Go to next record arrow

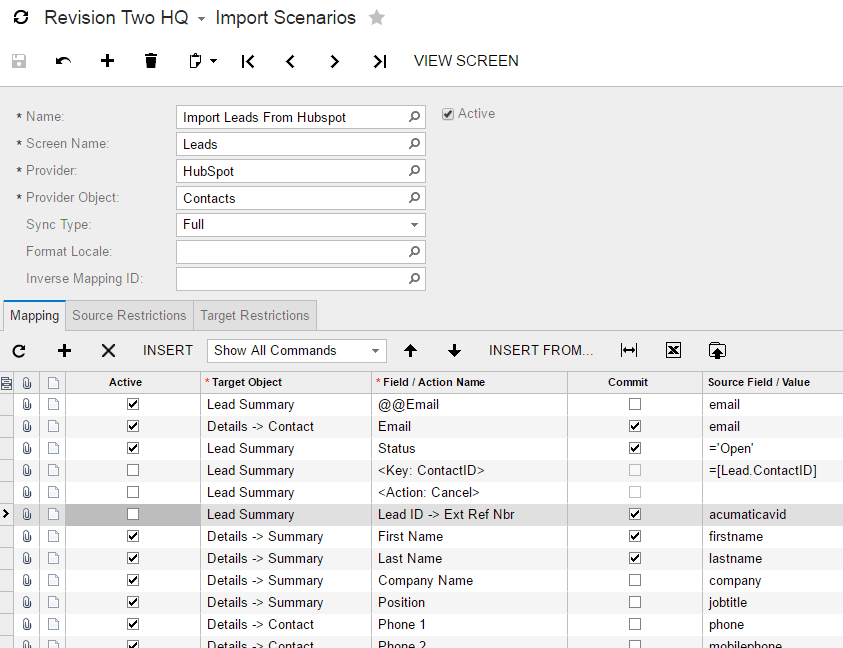pyautogui.click(x=334, y=61)
